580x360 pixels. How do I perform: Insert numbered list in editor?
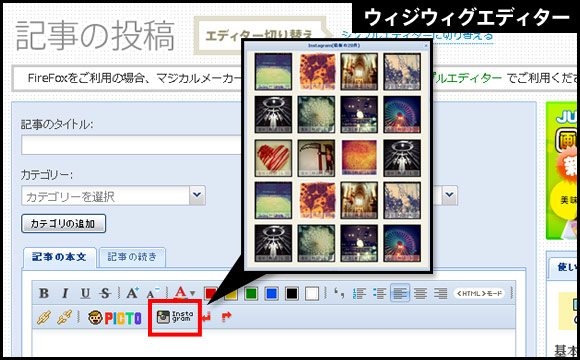[359, 294]
